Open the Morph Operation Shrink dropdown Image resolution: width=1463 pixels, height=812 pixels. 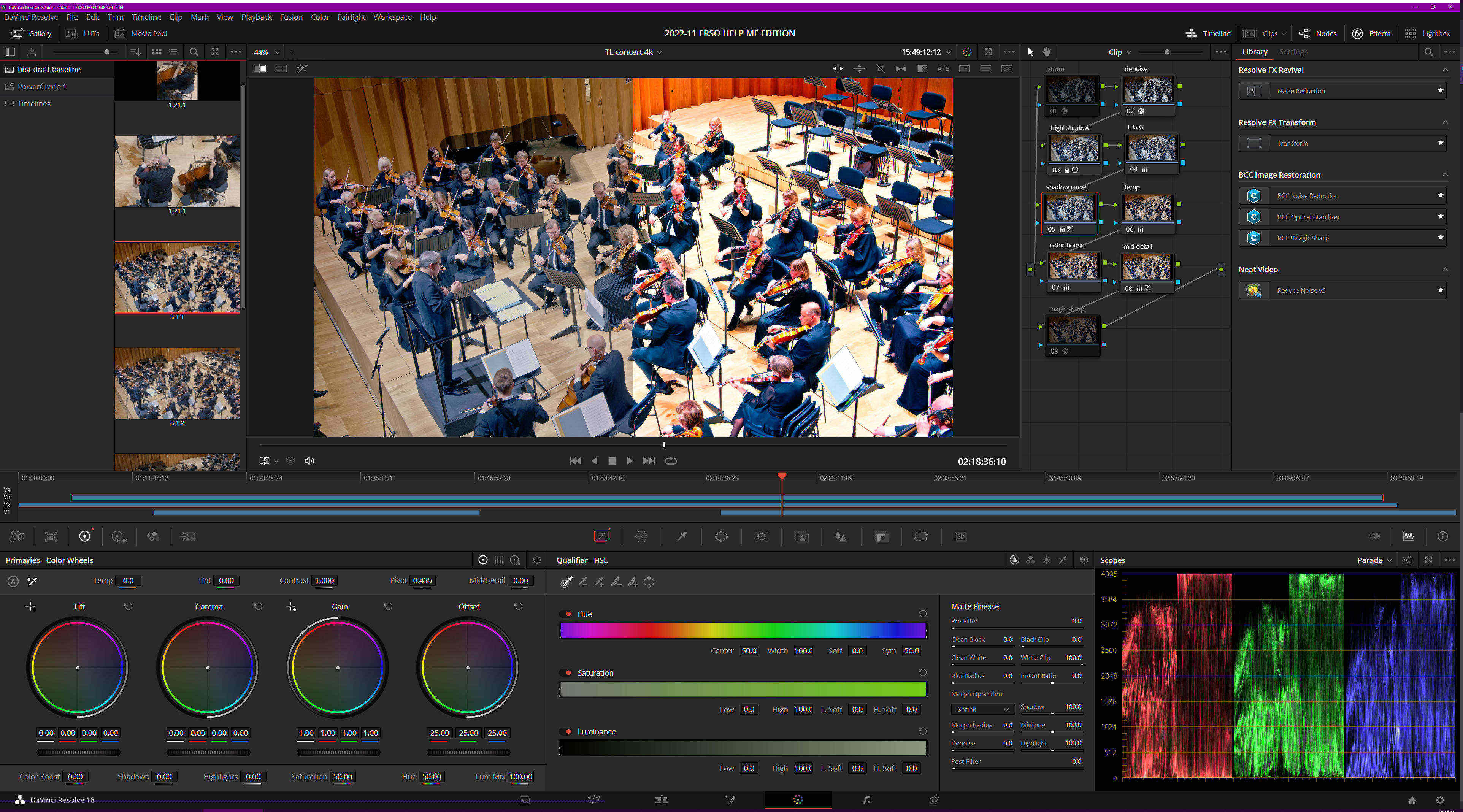click(x=982, y=709)
